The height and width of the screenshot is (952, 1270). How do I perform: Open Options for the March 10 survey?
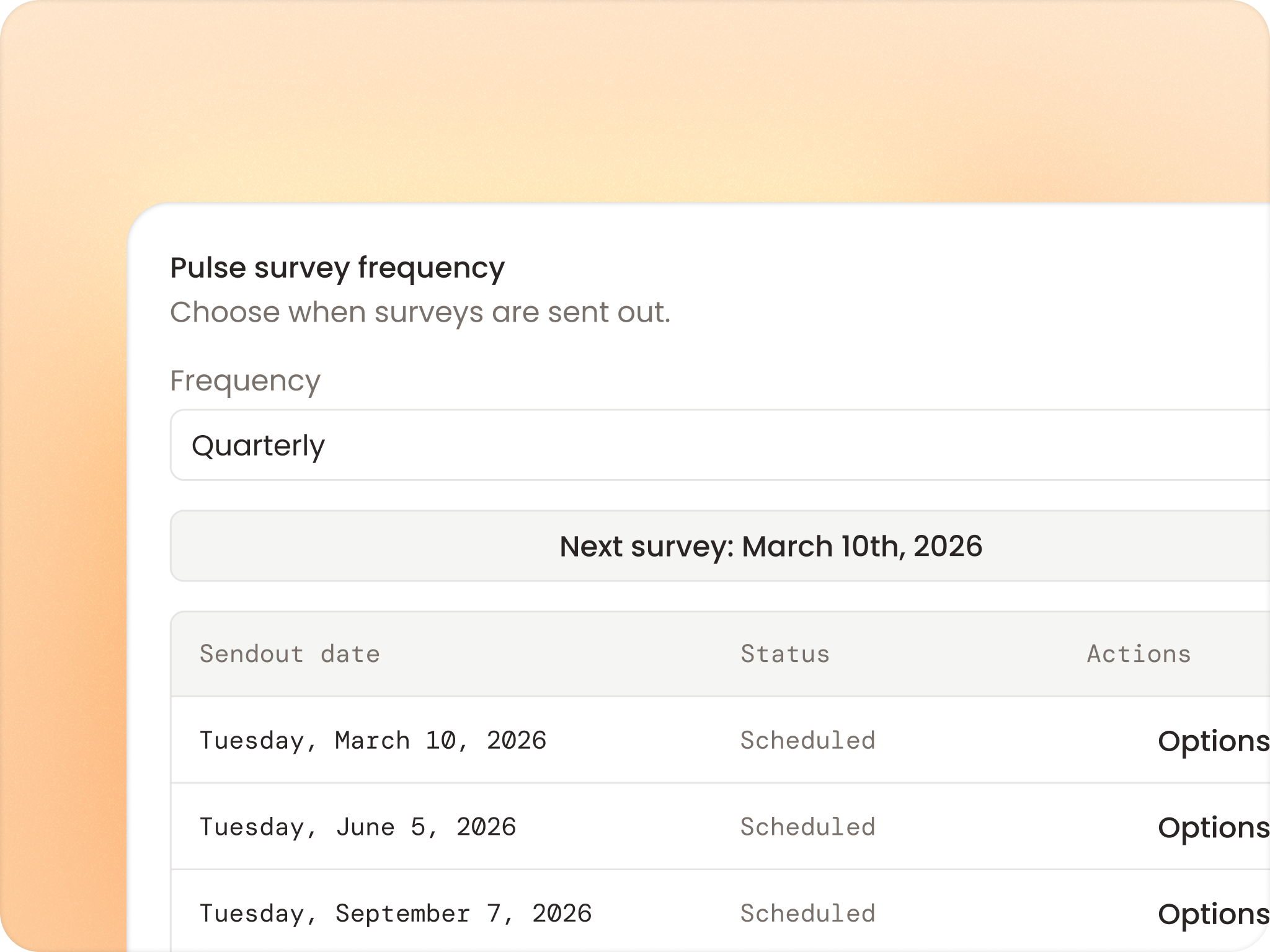coord(1212,741)
